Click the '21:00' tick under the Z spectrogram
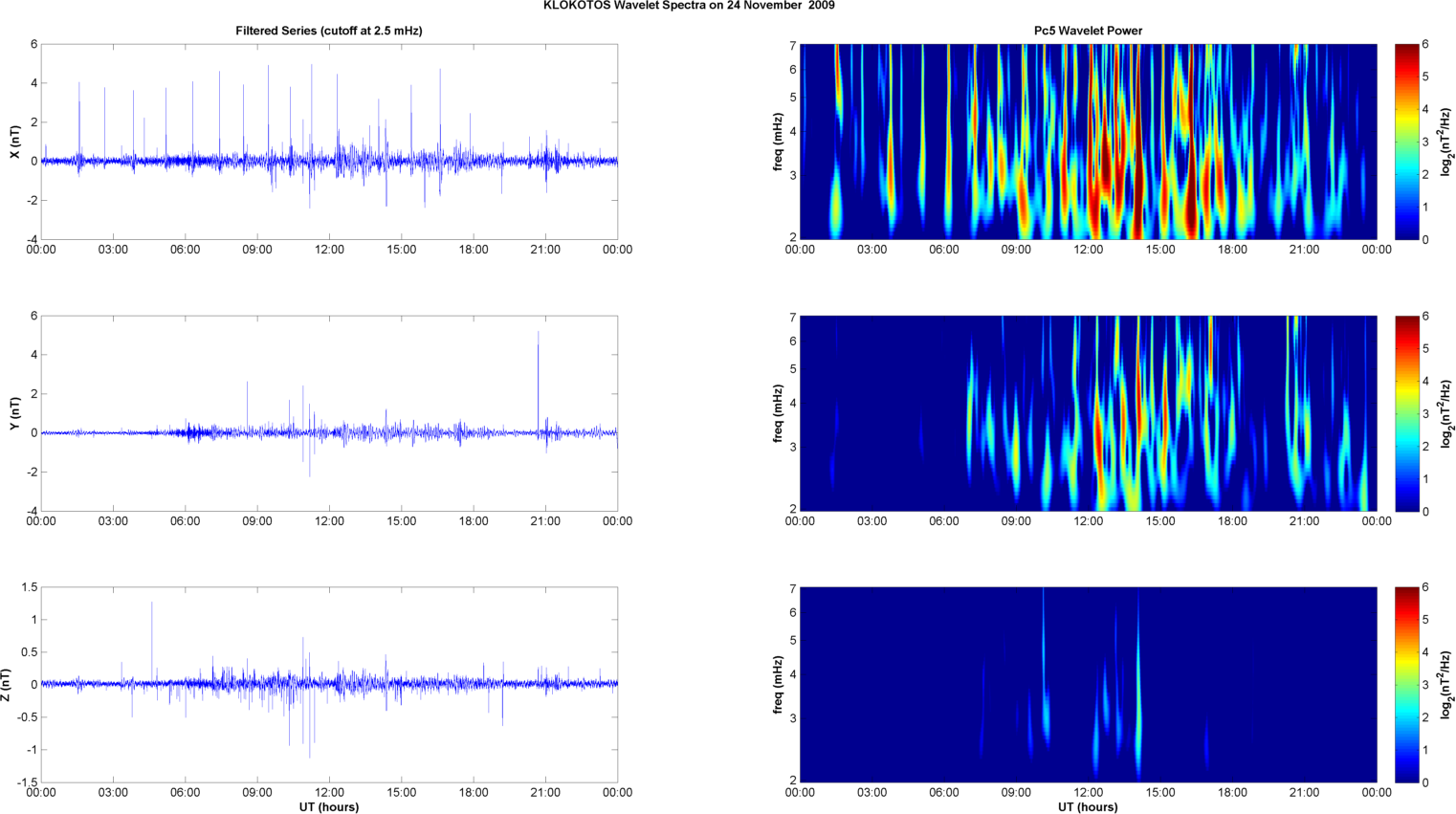Image resolution: width=1456 pixels, height=814 pixels. (1305, 793)
